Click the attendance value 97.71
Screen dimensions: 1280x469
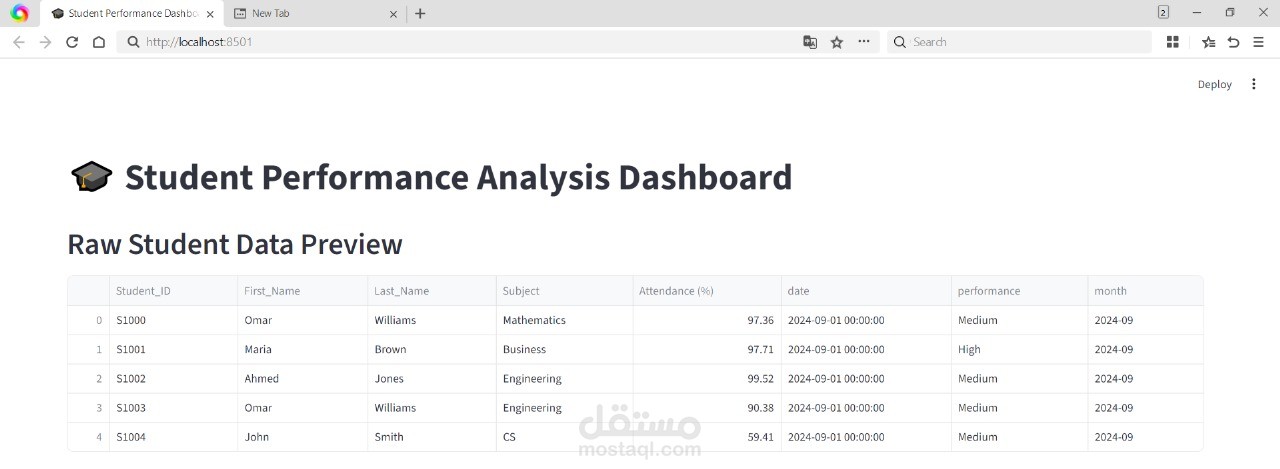pyautogui.click(x=707, y=349)
